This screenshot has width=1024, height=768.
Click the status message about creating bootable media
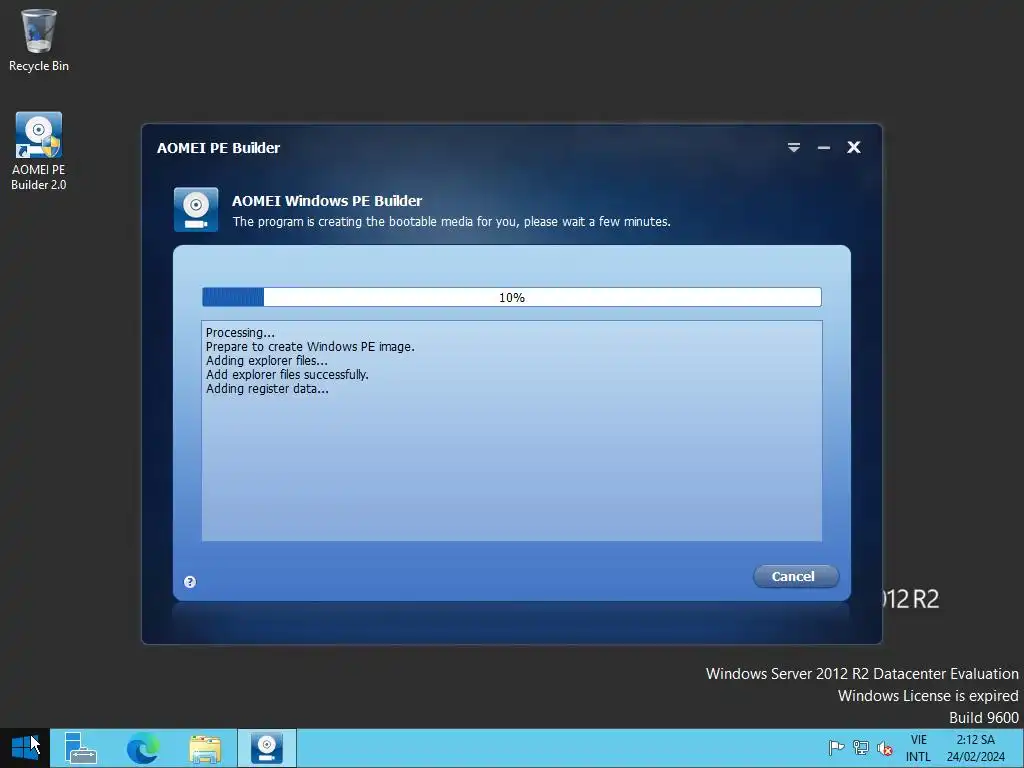[451, 221]
